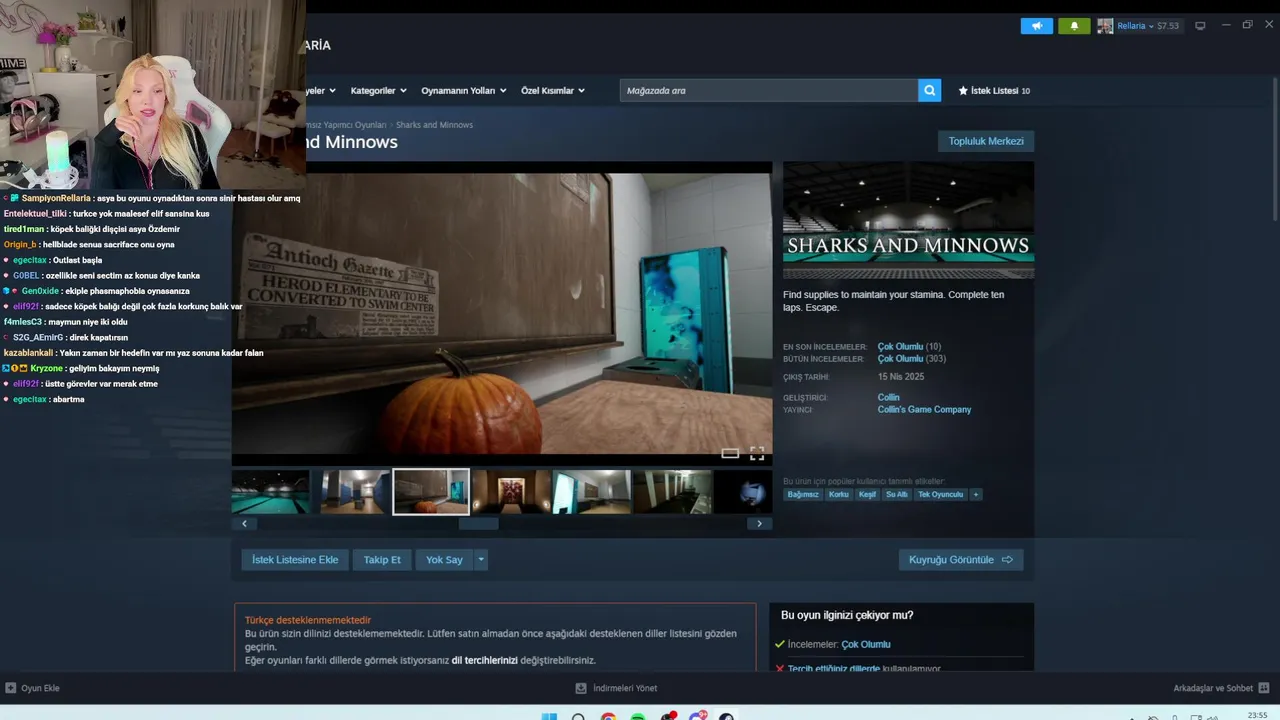Click Sharks and Minnows breadcrumb link
This screenshot has height=720, width=1280.
click(x=434, y=125)
